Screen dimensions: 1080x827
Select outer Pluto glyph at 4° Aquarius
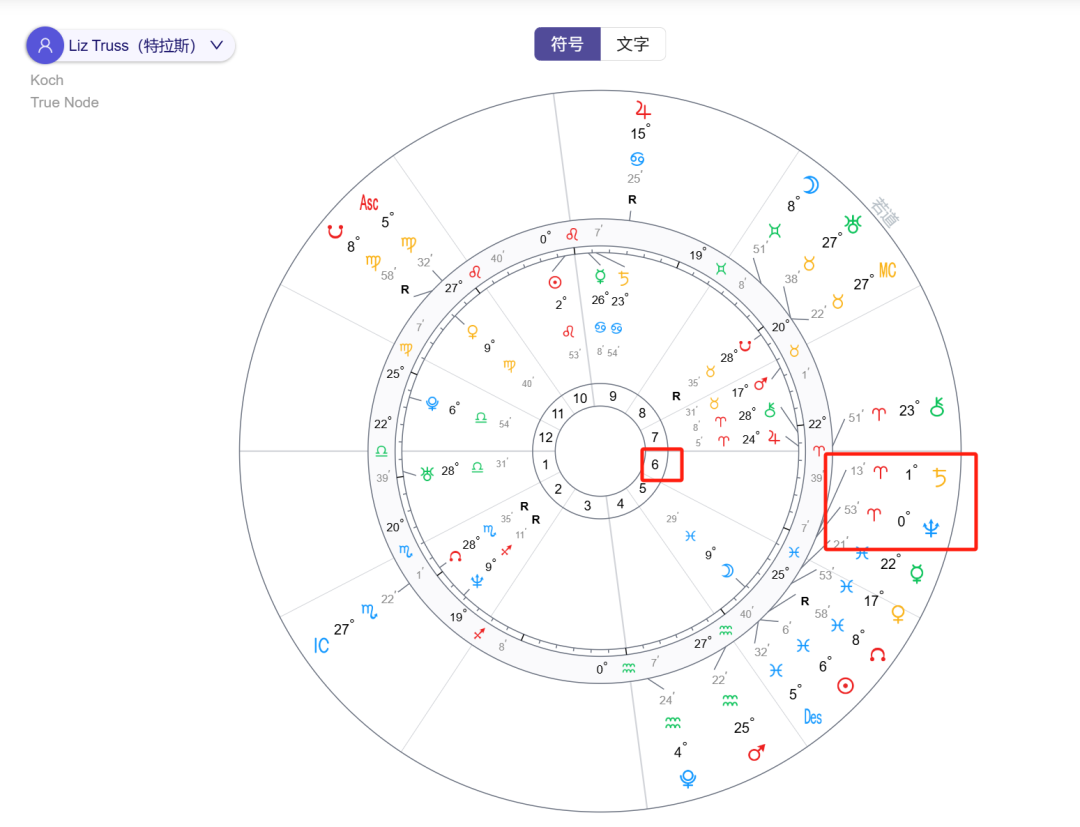coord(687,778)
